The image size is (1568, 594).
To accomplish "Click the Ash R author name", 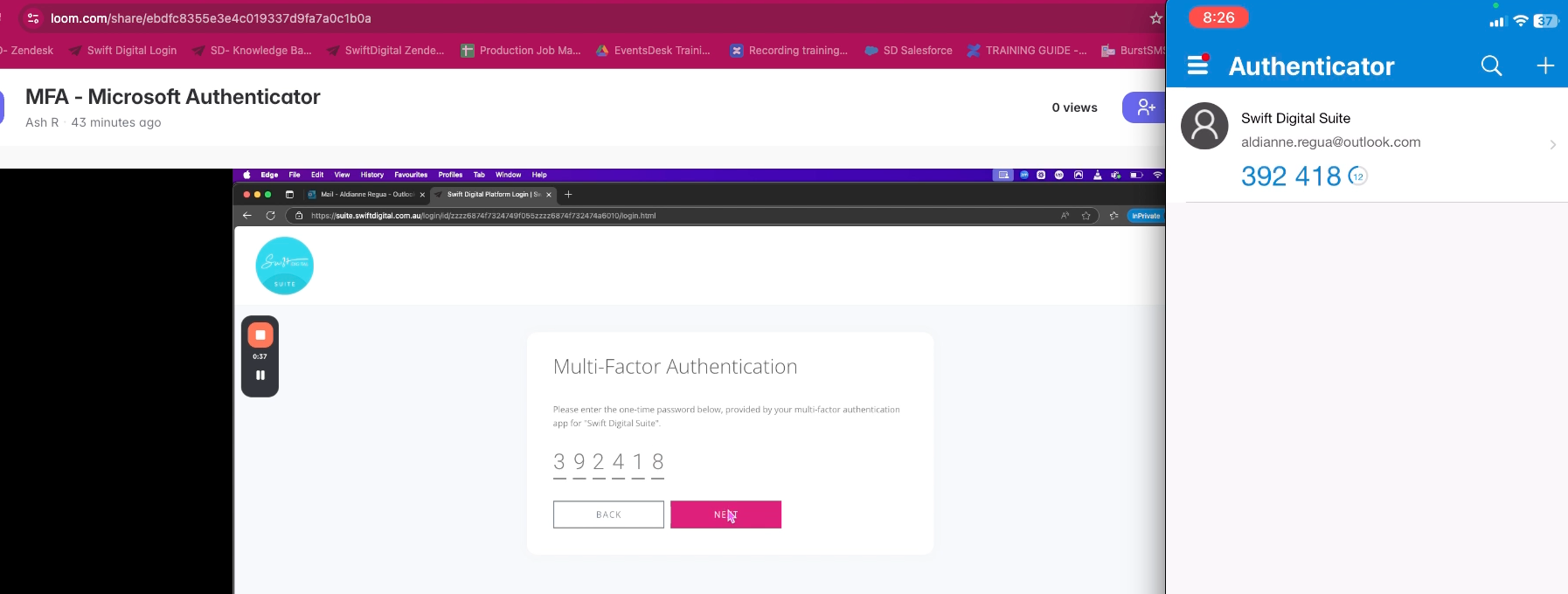I will click(x=42, y=122).
